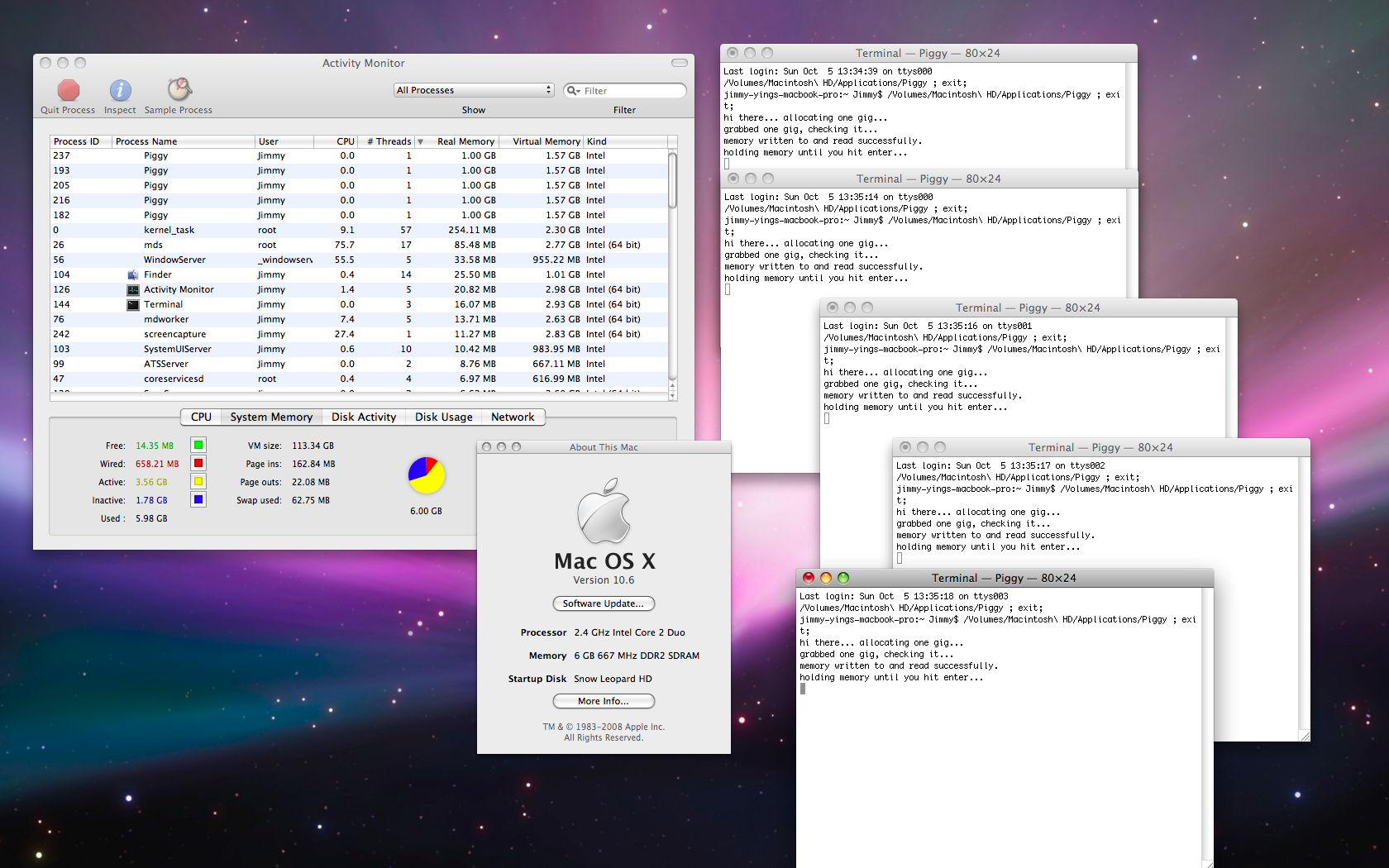Click memory usage pie chart
Screen dimensions: 1389x868
[427, 475]
